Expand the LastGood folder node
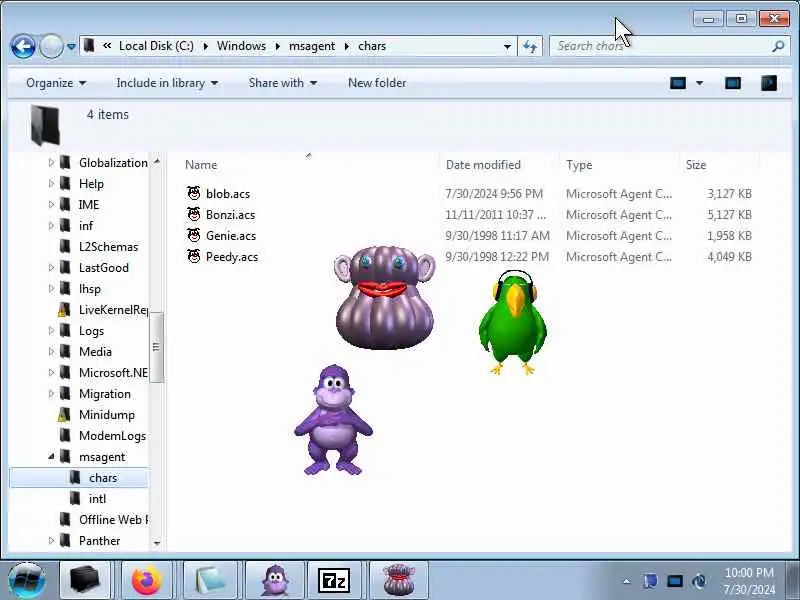This screenshot has height=600, width=800. click(51, 267)
